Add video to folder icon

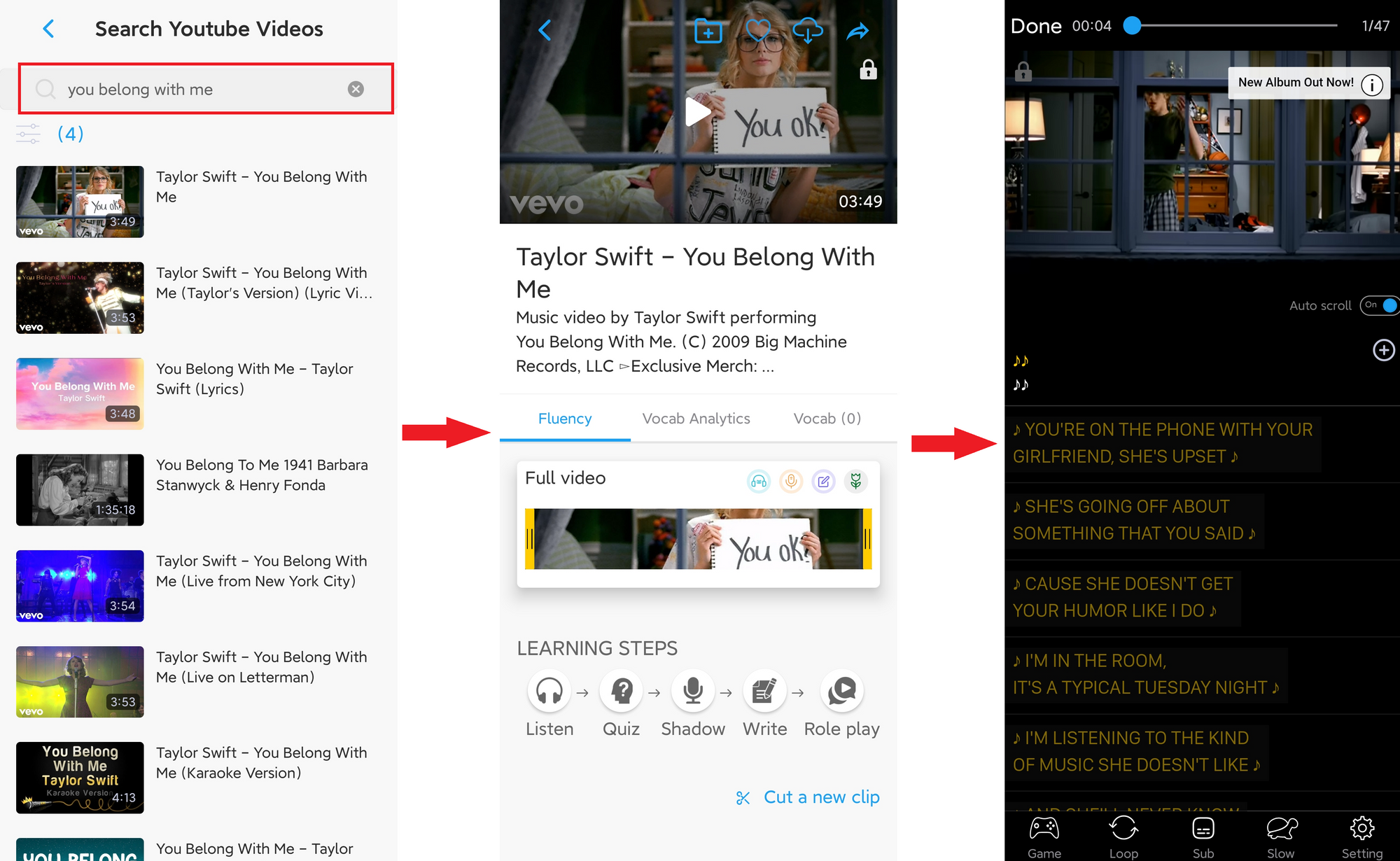pos(708,31)
